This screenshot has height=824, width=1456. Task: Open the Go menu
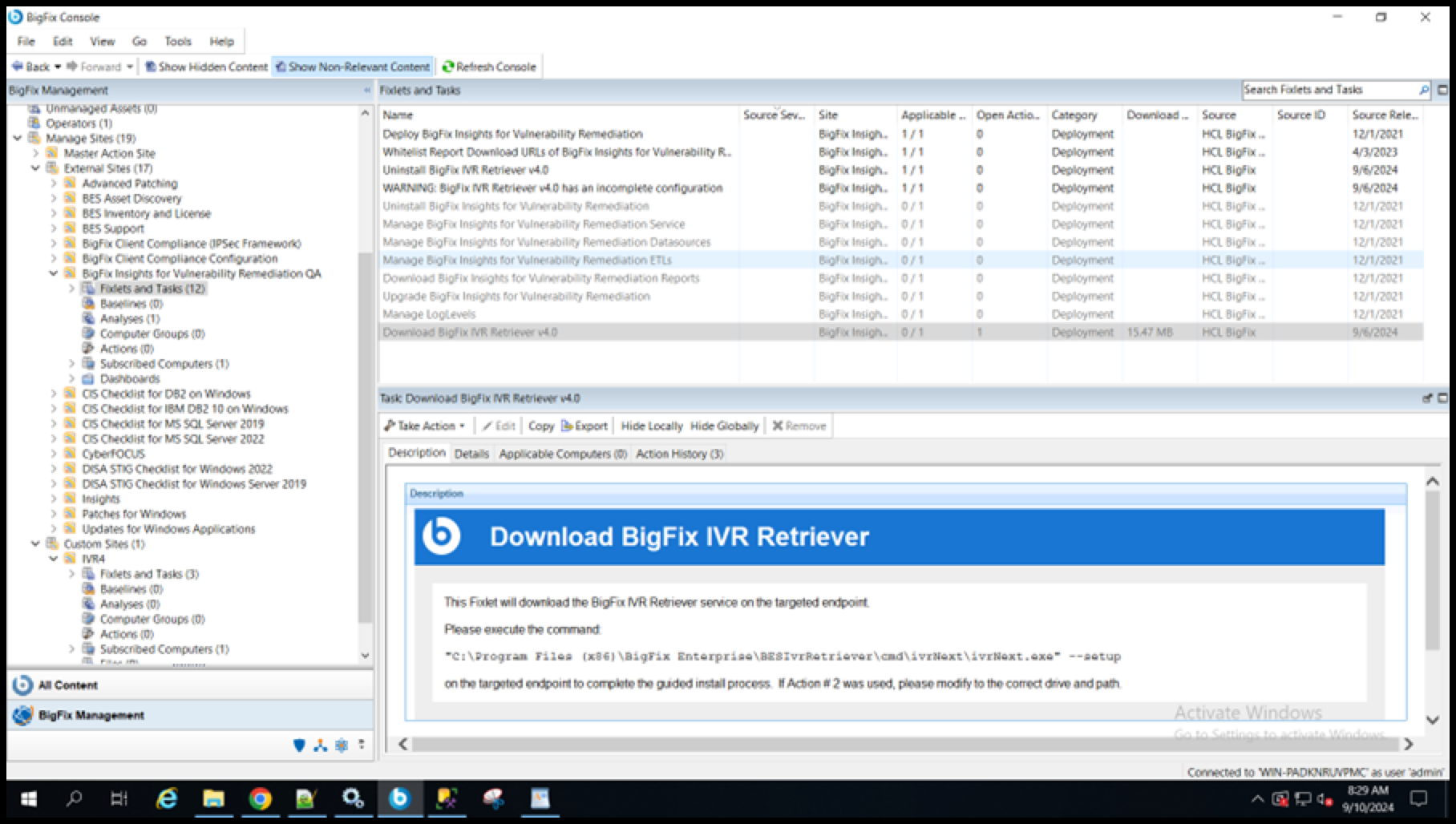click(x=140, y=42)
